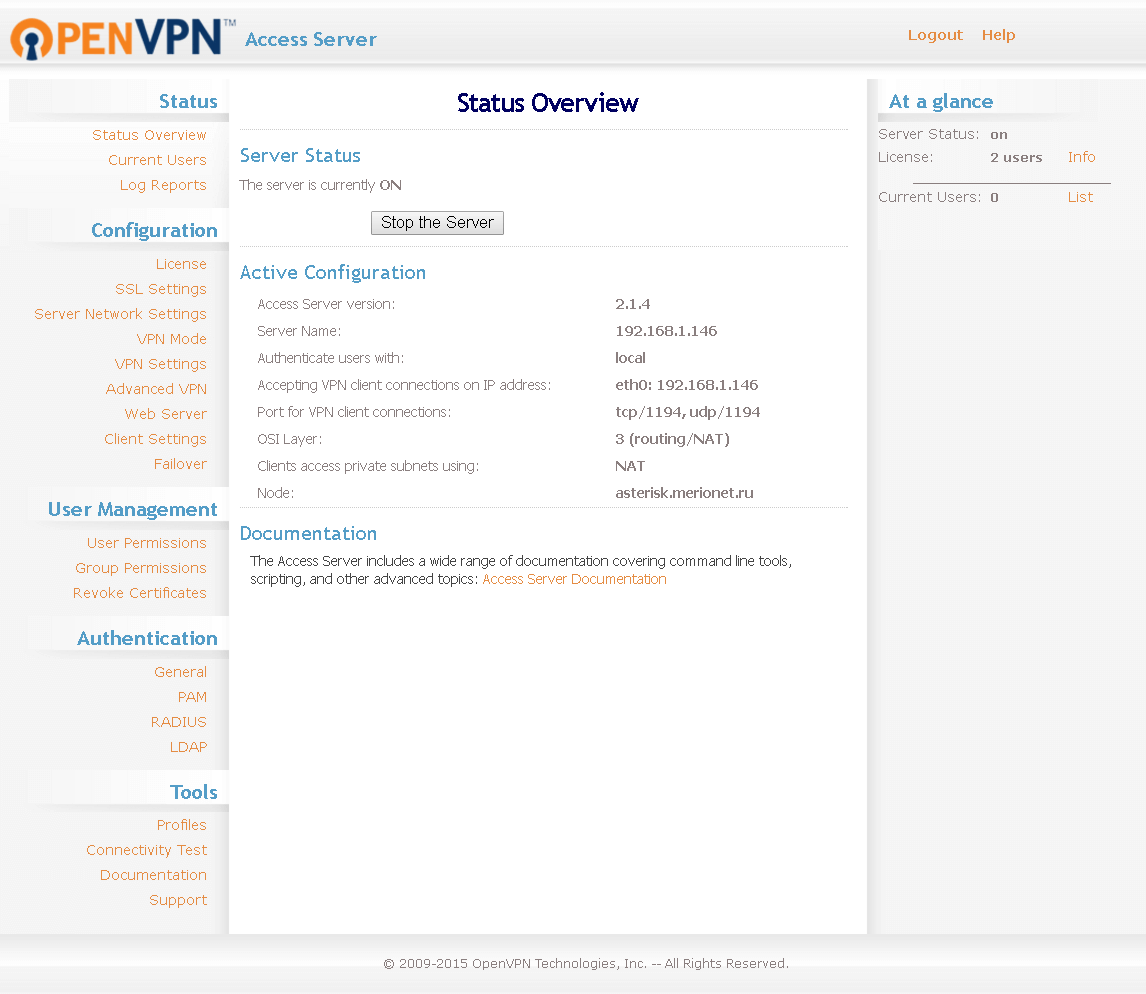Go to Group Permissions
This screenshot has width=1146, height=994.
141,568
